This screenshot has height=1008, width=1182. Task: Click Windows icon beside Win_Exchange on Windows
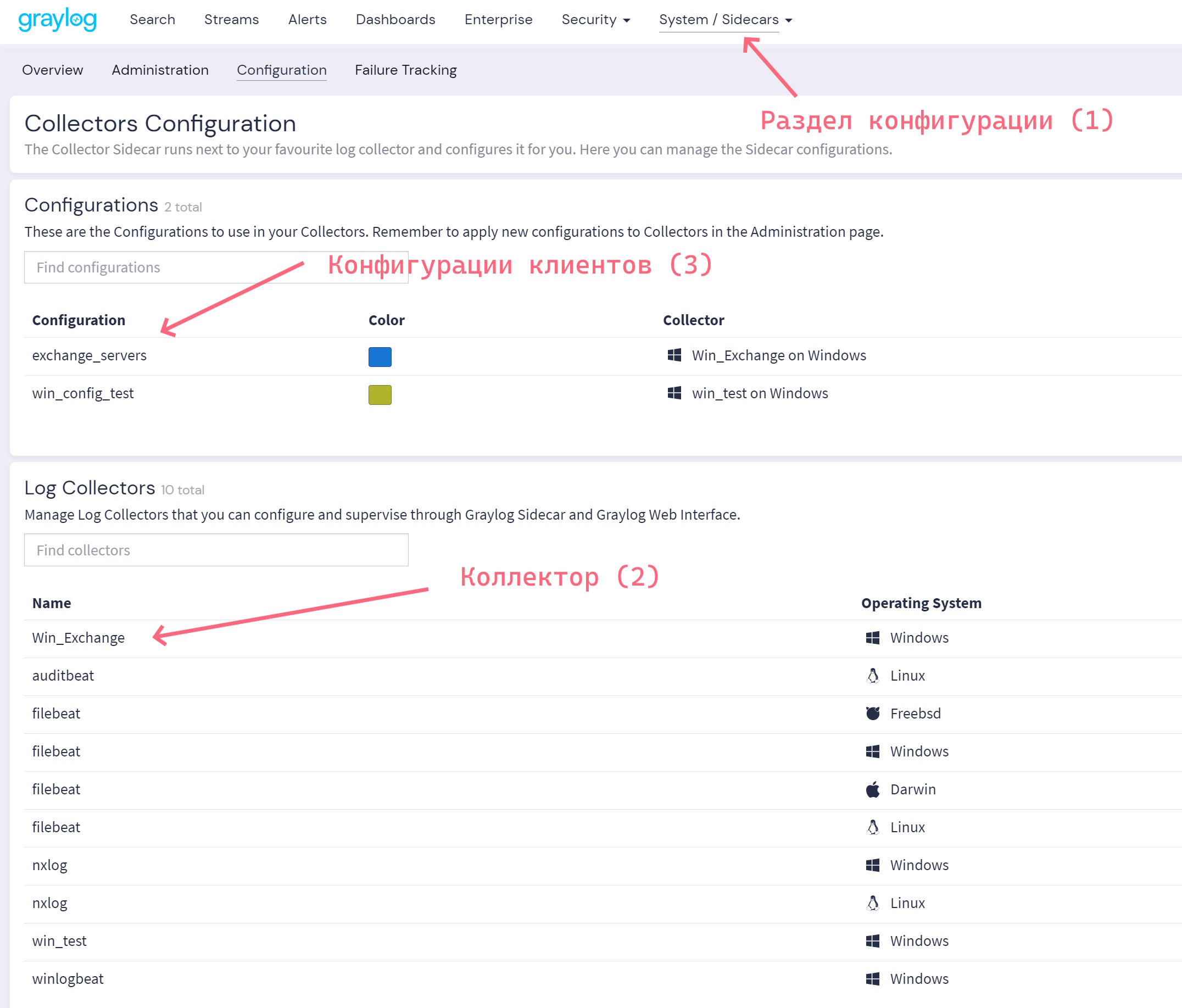pyautogui.click(x=674, y=355)
